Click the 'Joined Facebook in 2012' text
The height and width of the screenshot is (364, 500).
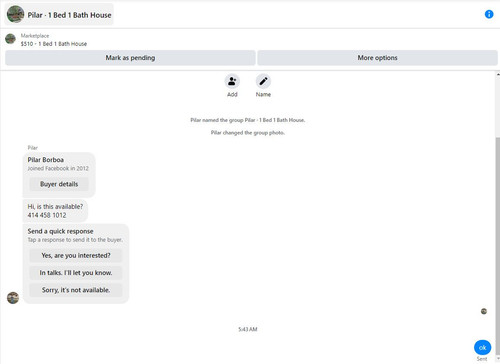[58, 168]
